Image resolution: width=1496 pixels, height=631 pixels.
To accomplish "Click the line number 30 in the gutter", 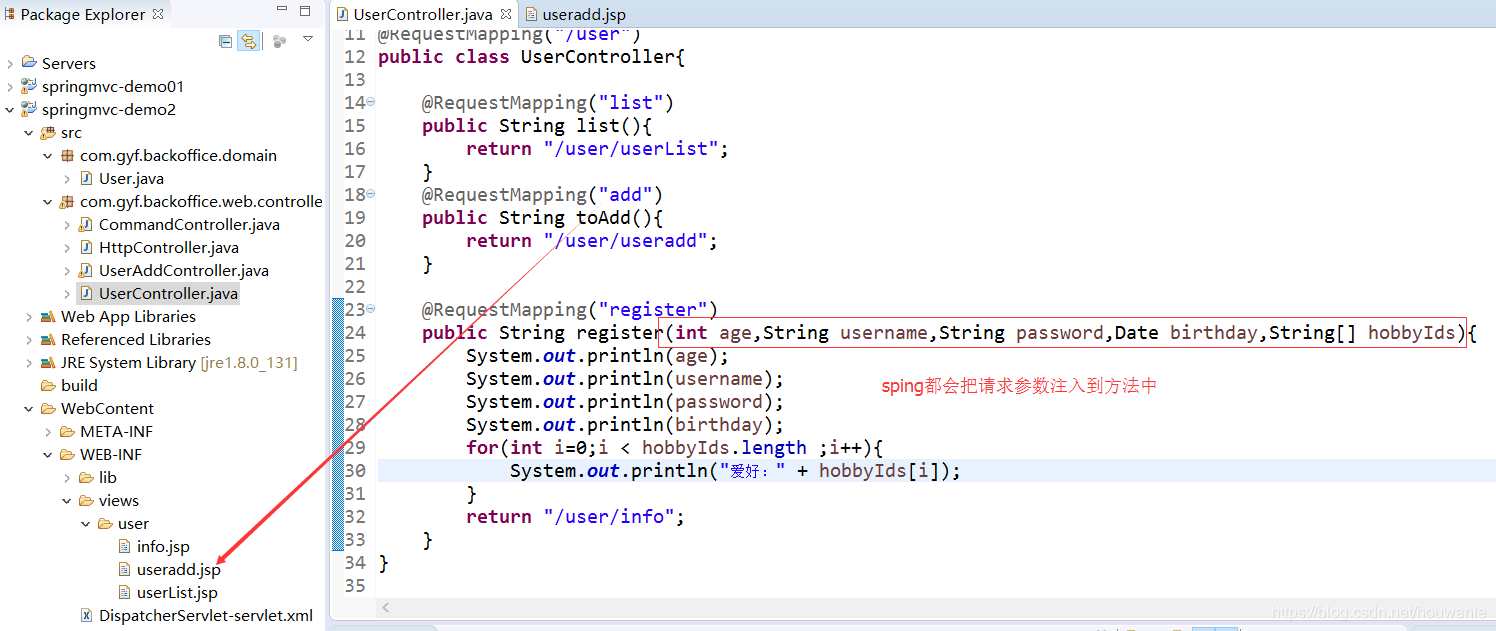I will point(355,471).
